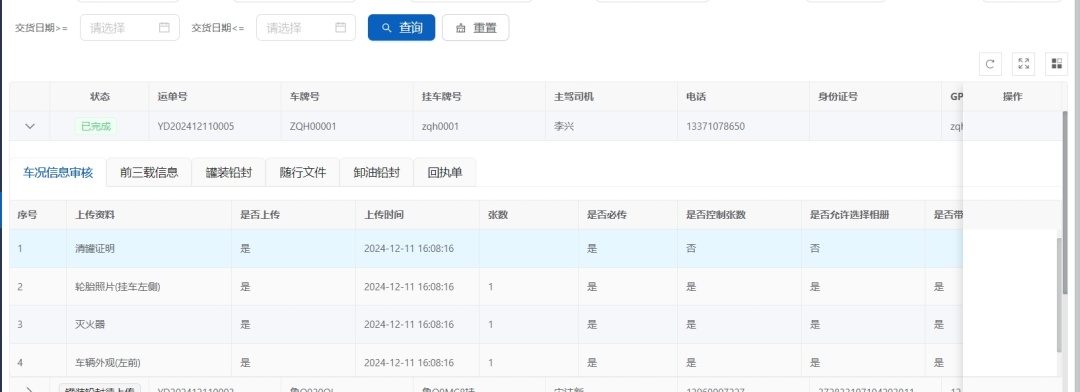The image size is (1080, 392).
Task: Click the inner table vertical scrollbar
Action: [1059, 295]
